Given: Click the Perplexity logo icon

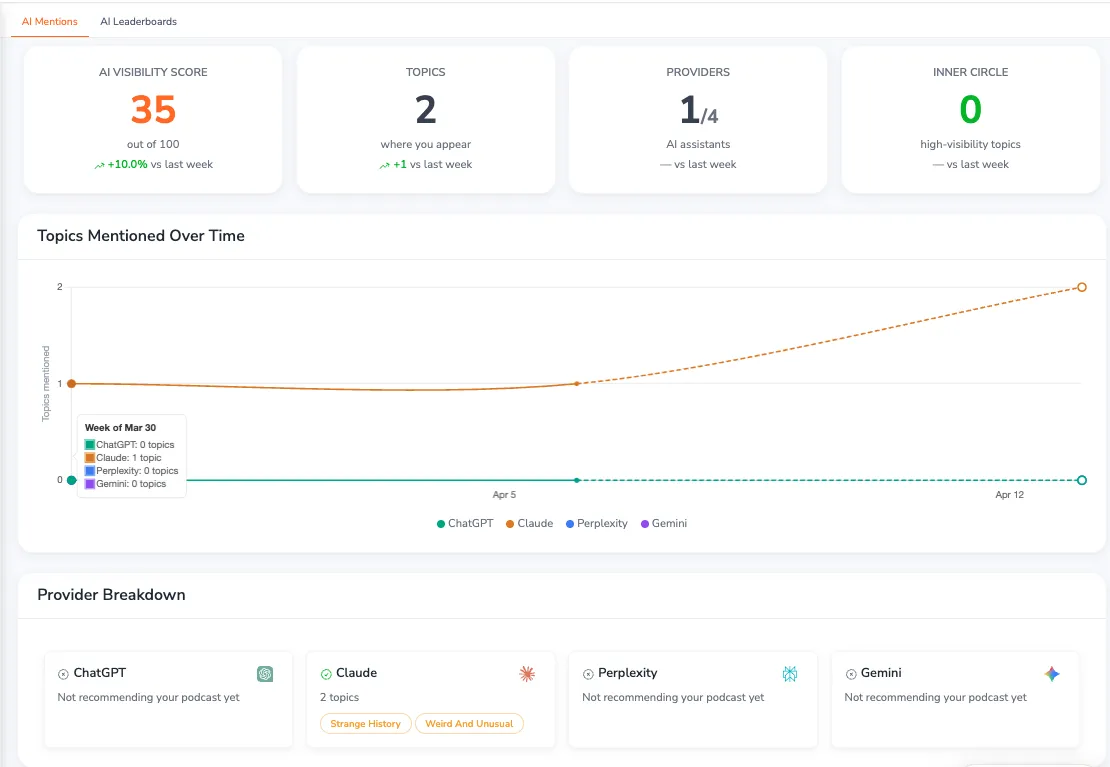Looking at the screenshot, I should (790, 674).
